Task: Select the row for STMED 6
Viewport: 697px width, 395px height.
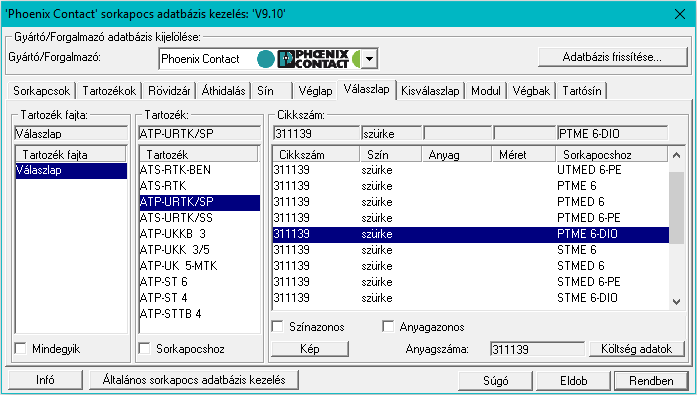Action: [x=471, y=266]
